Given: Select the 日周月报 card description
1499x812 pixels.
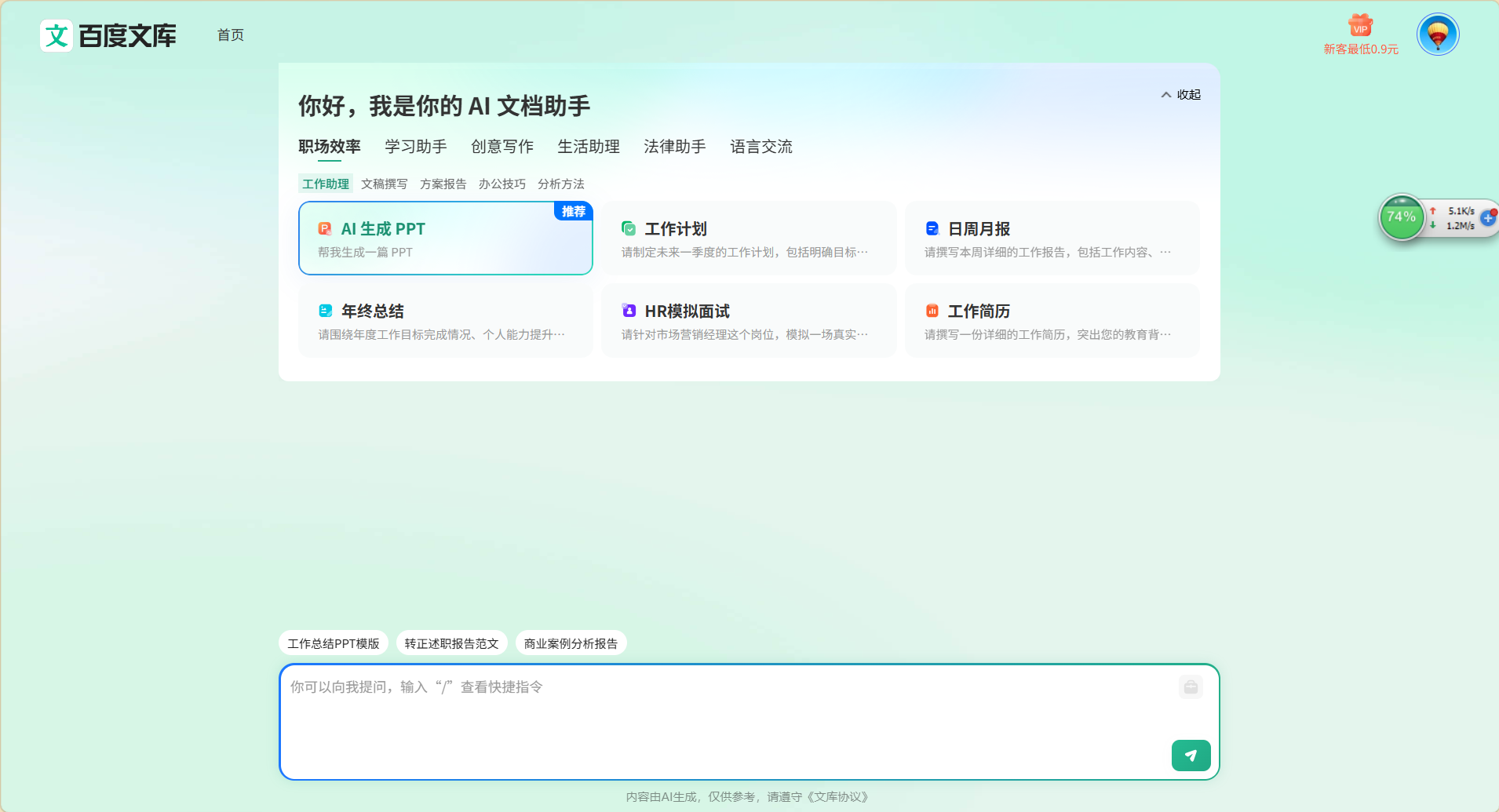Looking at the screenshot, I should [x=1048, y=253].
